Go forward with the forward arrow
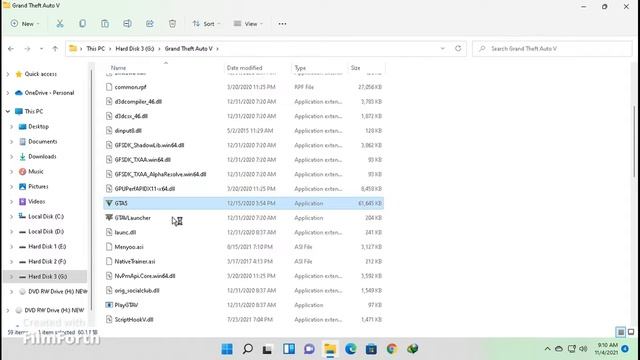 click(x=27, y=49)
